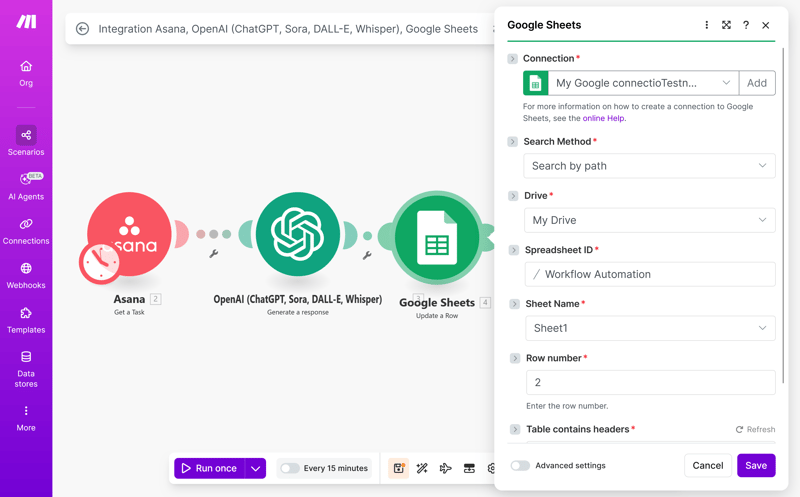This screenshot has height=497, width=800.
Task: Go back using the arrow icon
Action: (83, 29)
